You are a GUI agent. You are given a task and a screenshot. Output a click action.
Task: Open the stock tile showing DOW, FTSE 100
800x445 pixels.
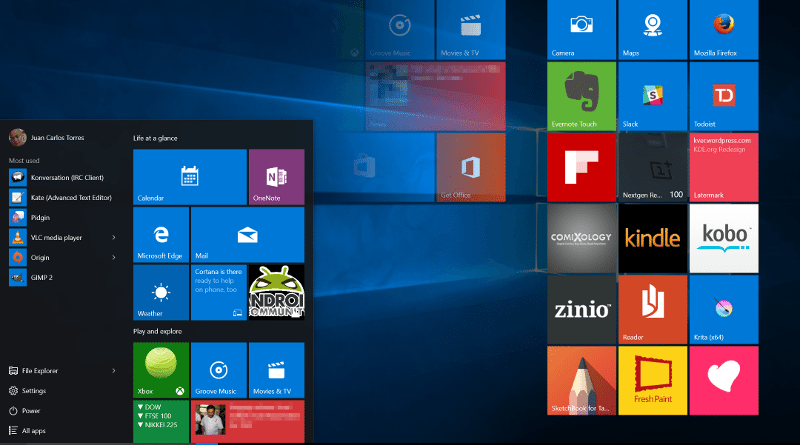click(x=161, y=422)
